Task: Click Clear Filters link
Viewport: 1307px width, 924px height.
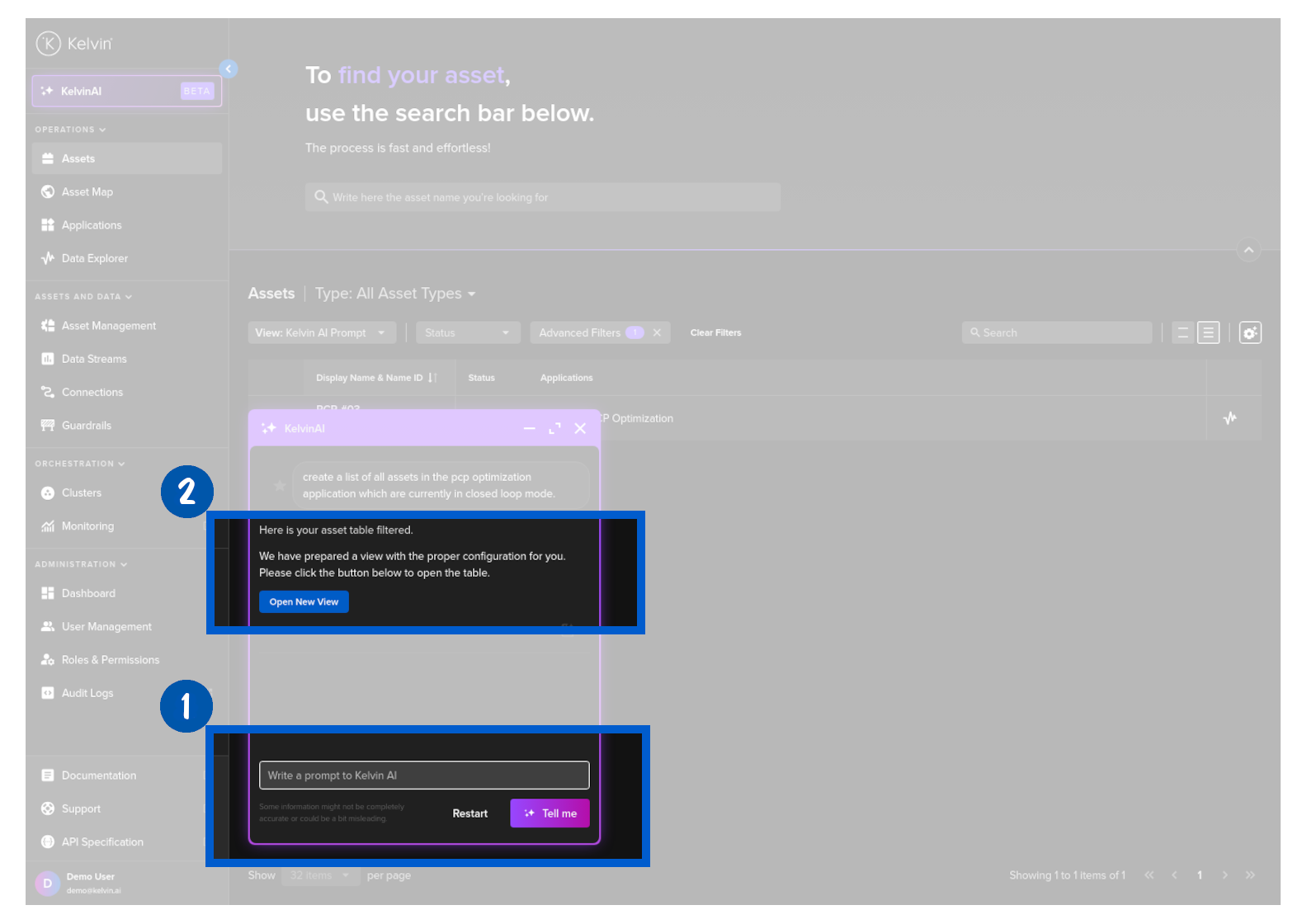Action: pyautogui.click(x=715, y=332)
